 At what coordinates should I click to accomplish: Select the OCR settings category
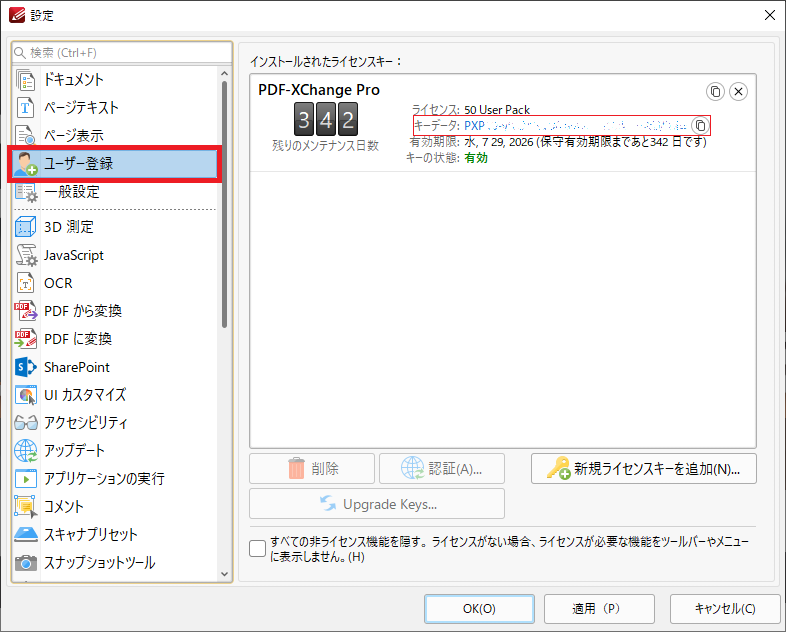[x=115, y=283]
